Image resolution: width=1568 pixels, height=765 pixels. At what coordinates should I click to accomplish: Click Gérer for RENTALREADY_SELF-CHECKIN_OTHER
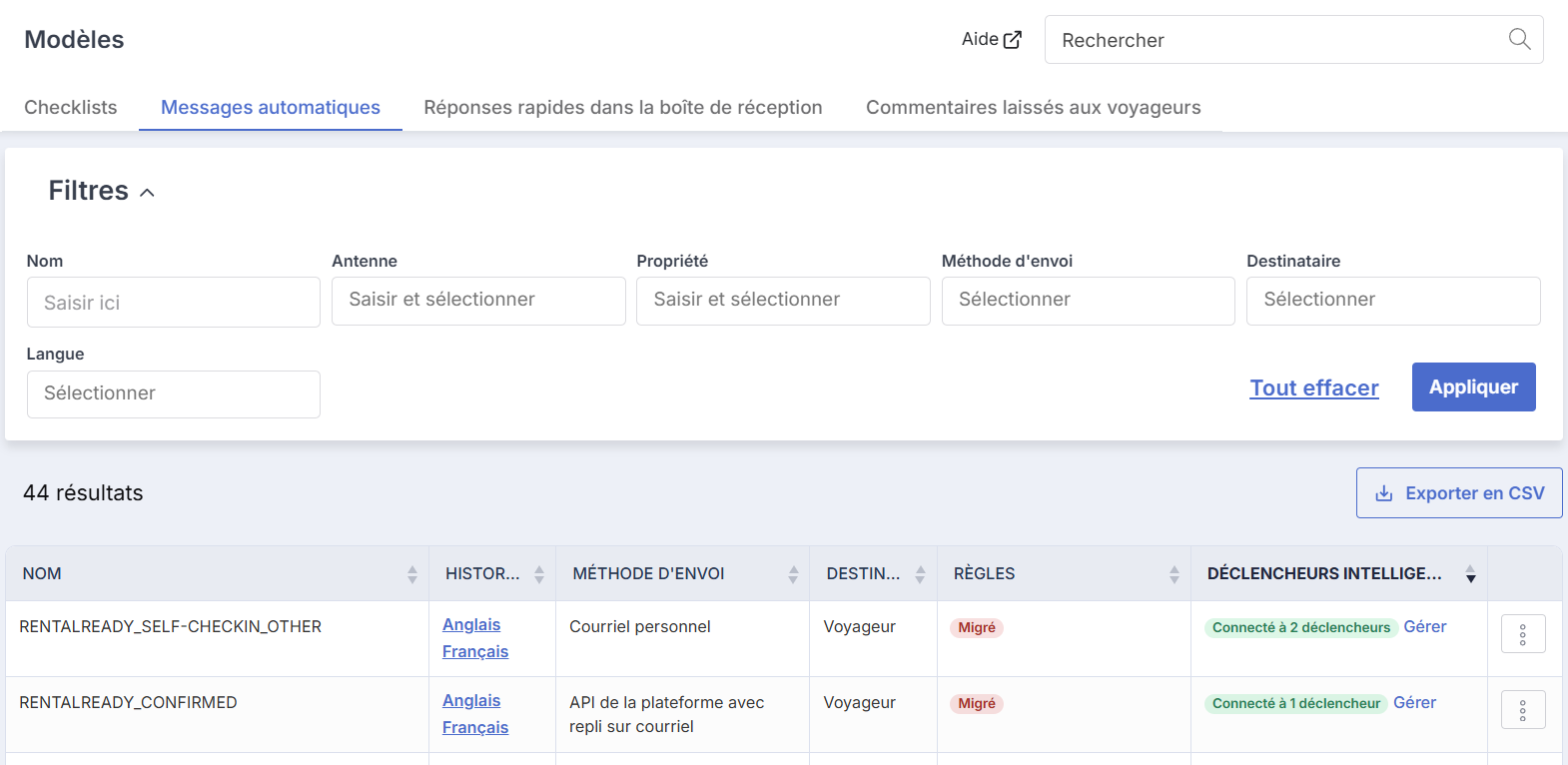click(x=1425, y=626)
